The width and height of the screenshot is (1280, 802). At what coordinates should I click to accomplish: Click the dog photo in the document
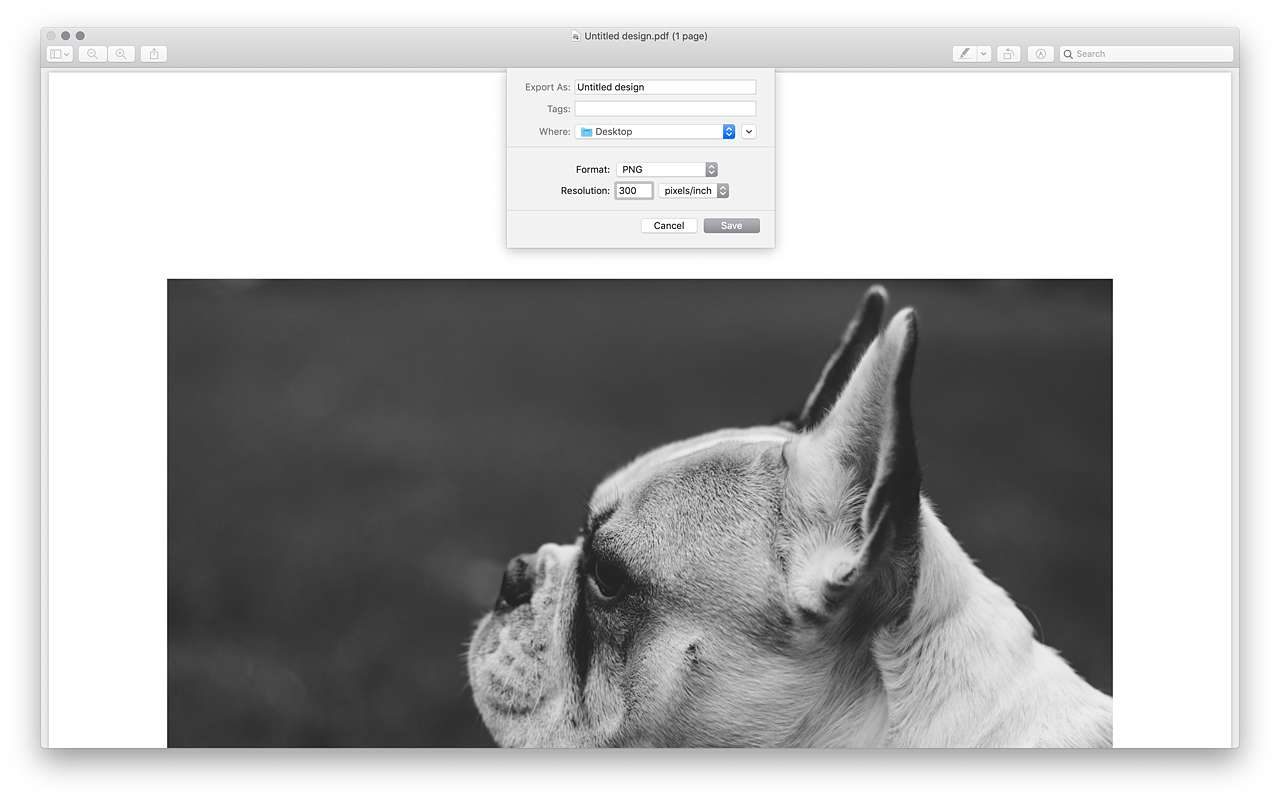pos(640,513)
